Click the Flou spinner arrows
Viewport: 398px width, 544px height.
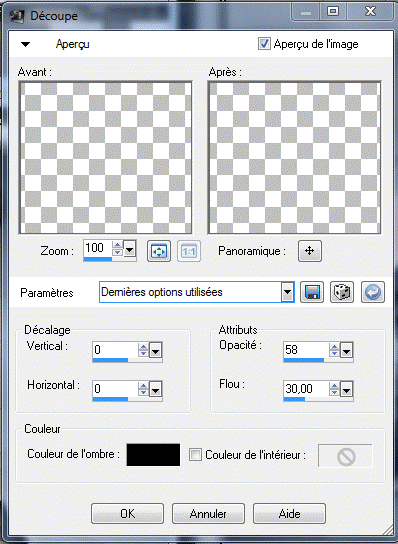pyautogui.click(x=334, y=389)
